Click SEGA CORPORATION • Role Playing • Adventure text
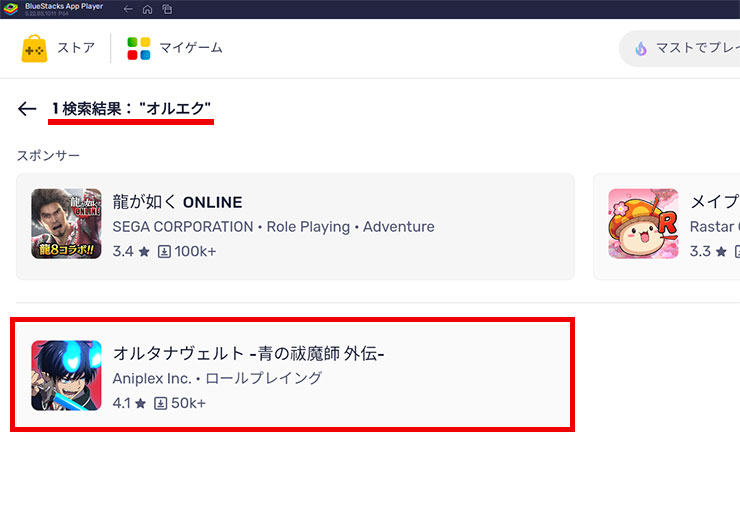Image resolution: width=740 pixels, height=523 pixels. tap(273, 227)
